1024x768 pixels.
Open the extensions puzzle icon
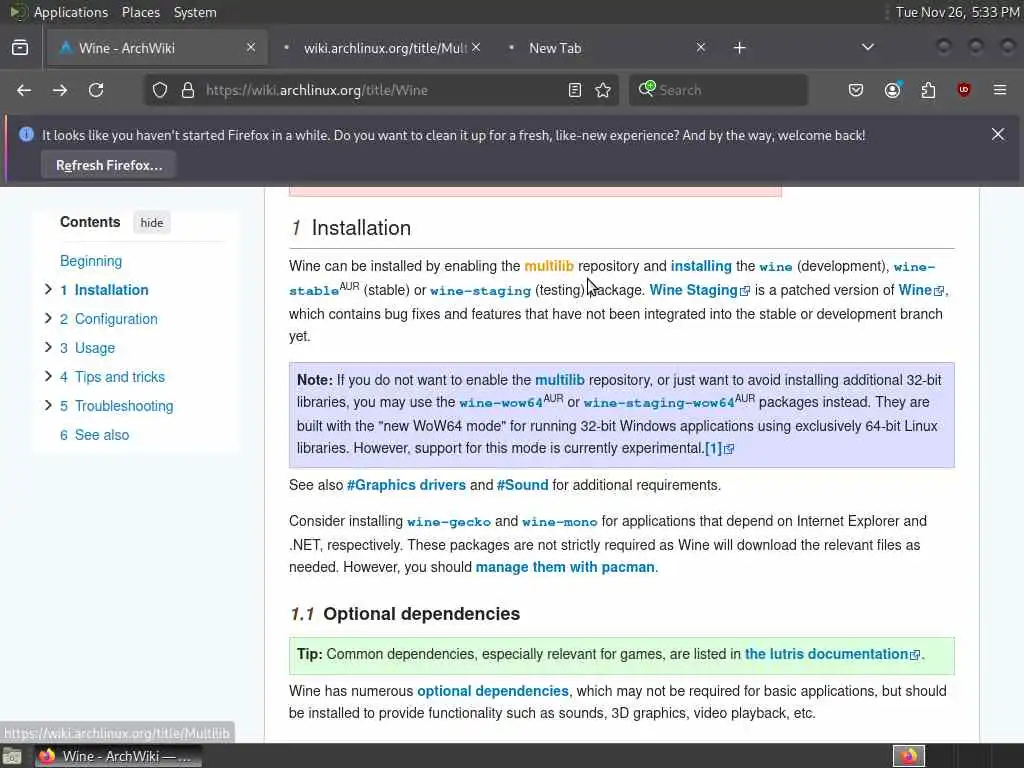[928, 90]
